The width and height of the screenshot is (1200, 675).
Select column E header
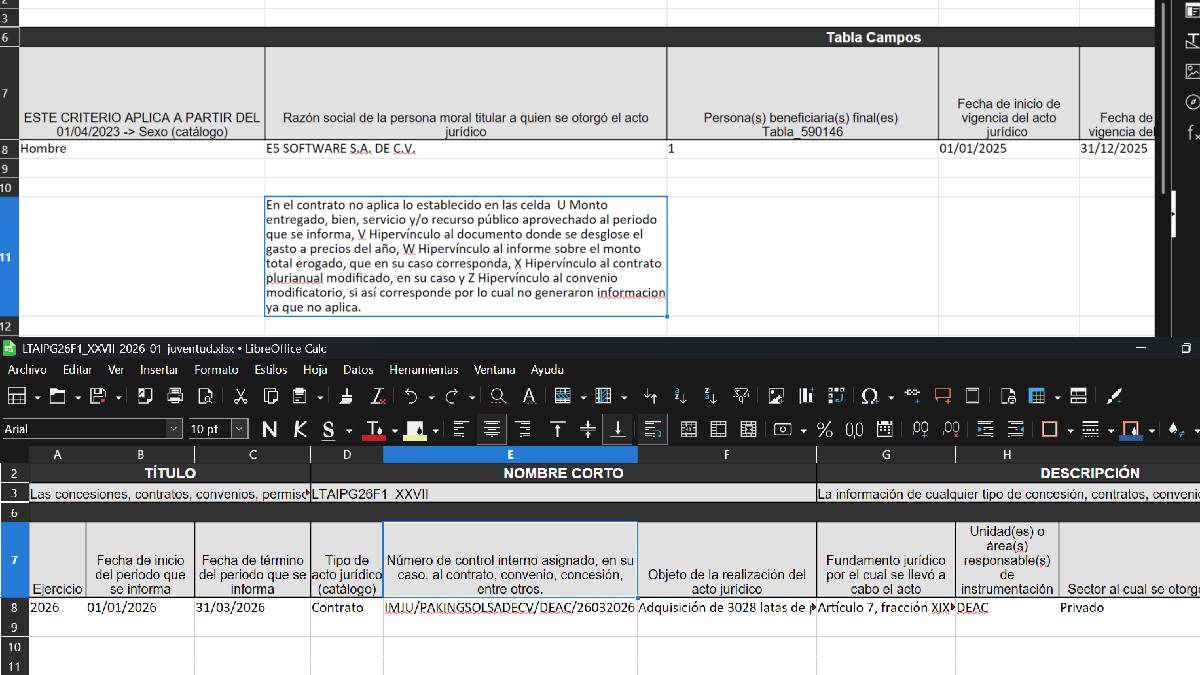click(x=510, y=455)
